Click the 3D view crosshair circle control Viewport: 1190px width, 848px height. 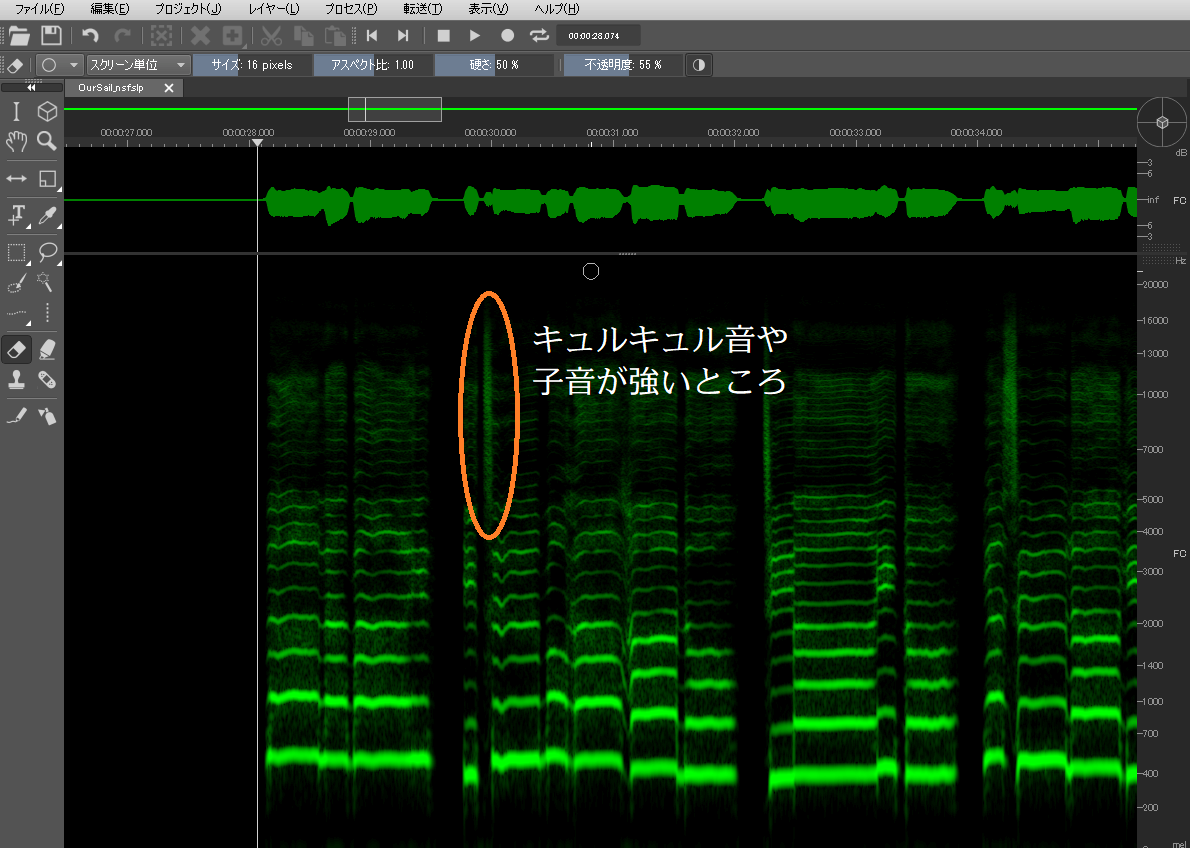1162,122
